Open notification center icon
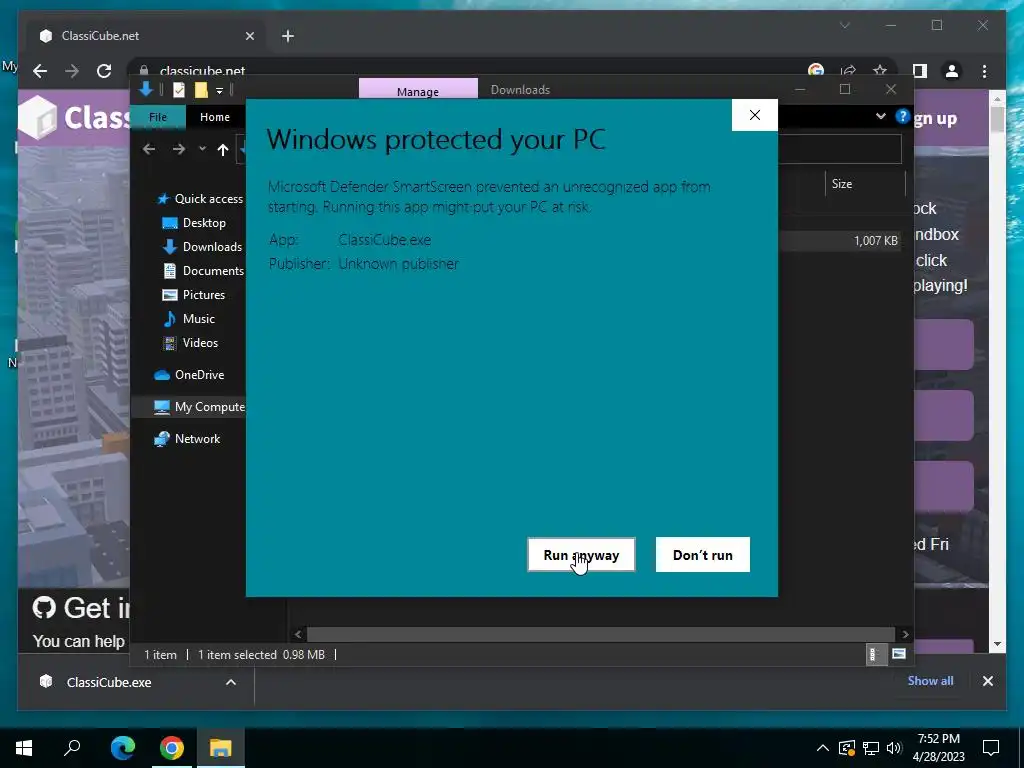The height and width of the screenshot is (768, 1024). coord(991,748)
